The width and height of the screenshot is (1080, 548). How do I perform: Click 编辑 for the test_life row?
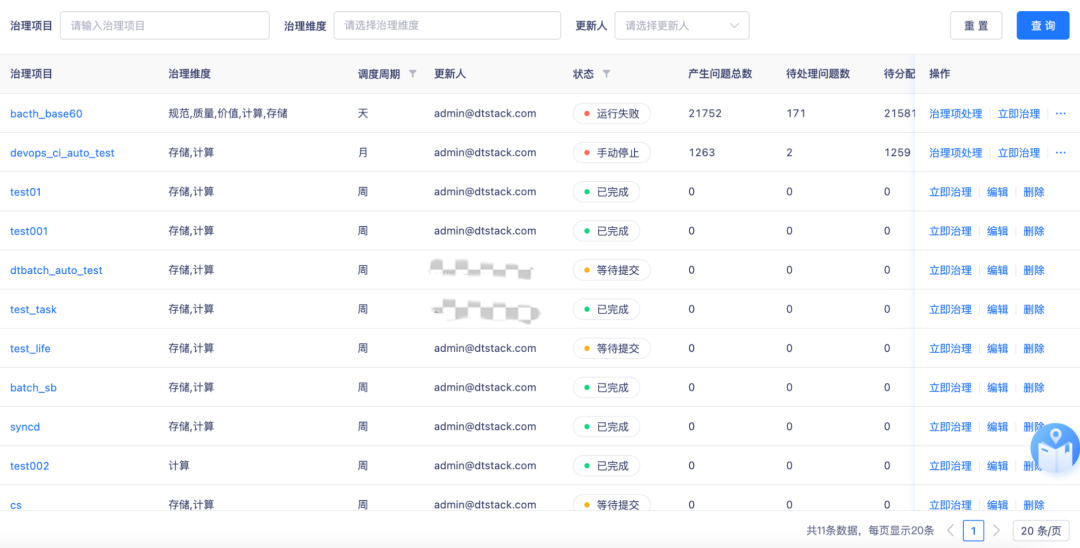coord(997,348)
